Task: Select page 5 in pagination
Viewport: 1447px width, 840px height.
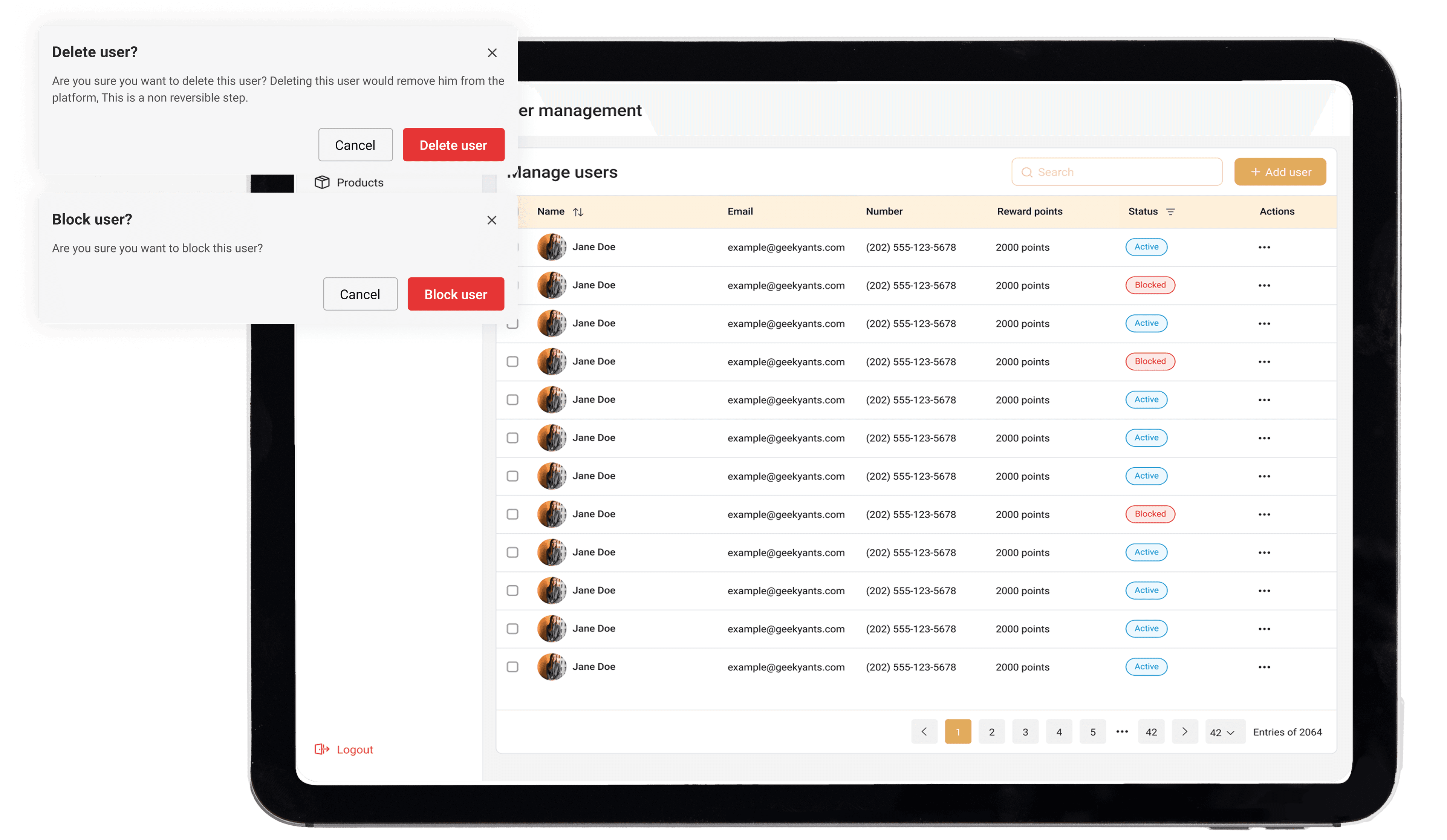Action: point(1093,731)
